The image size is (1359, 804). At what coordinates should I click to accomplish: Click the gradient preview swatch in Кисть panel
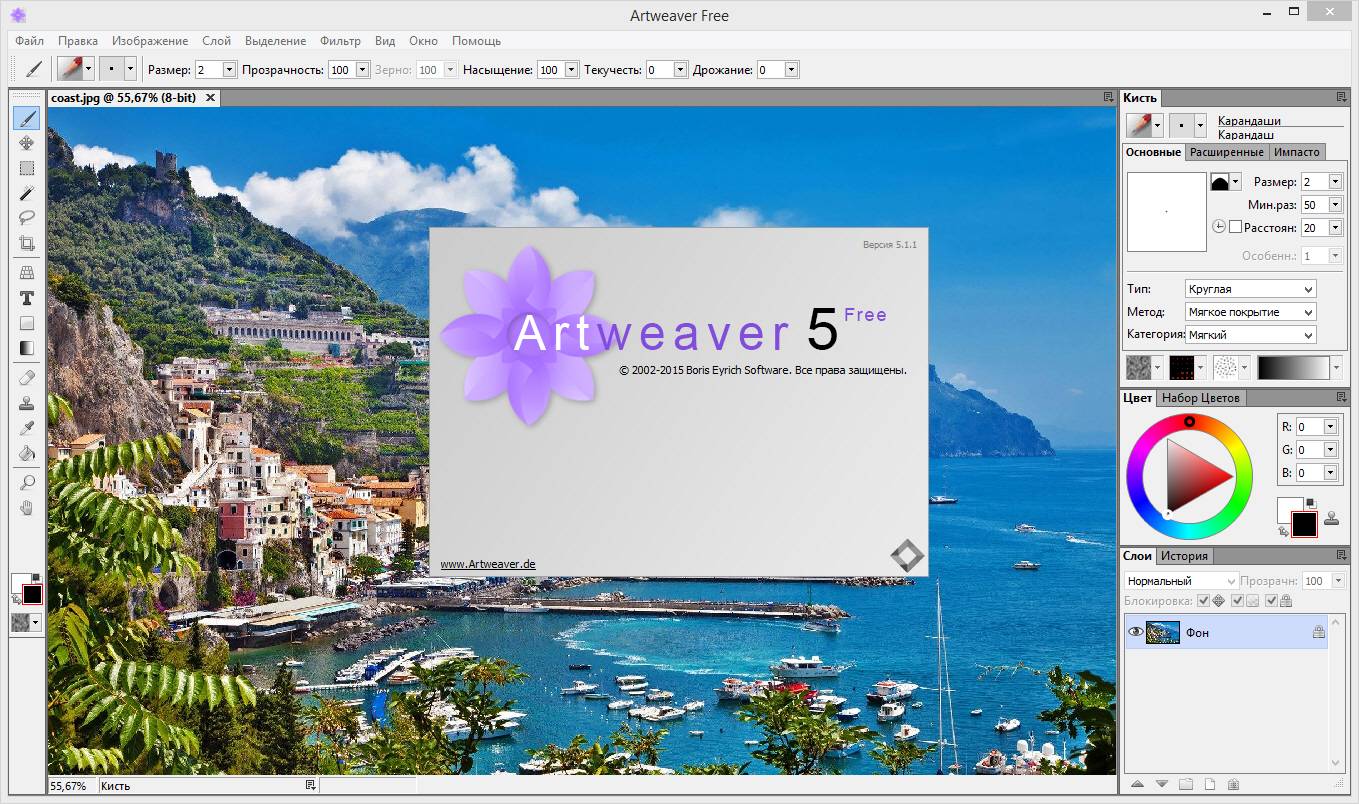1294,367
